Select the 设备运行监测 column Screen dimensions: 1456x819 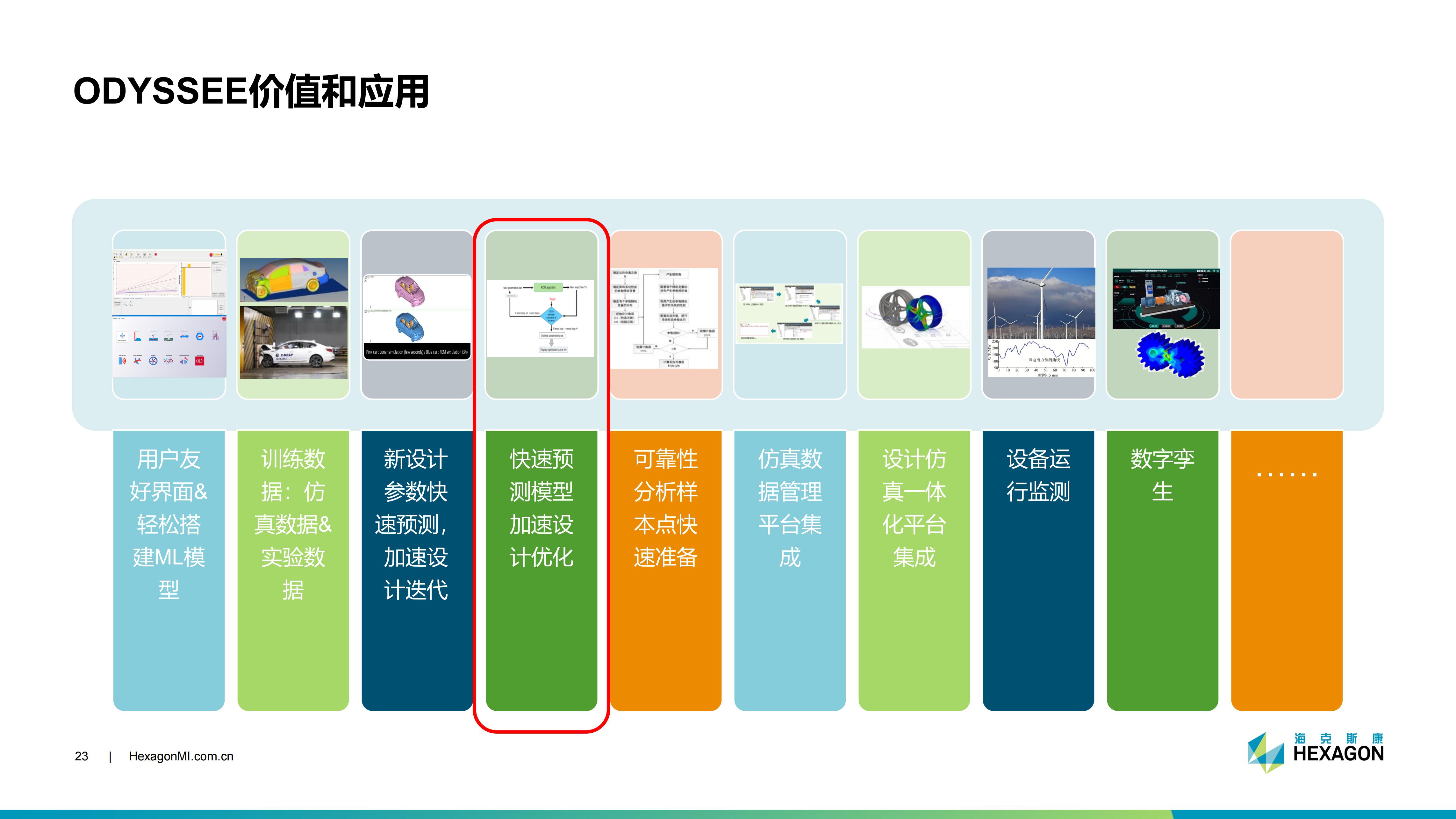1038,570
